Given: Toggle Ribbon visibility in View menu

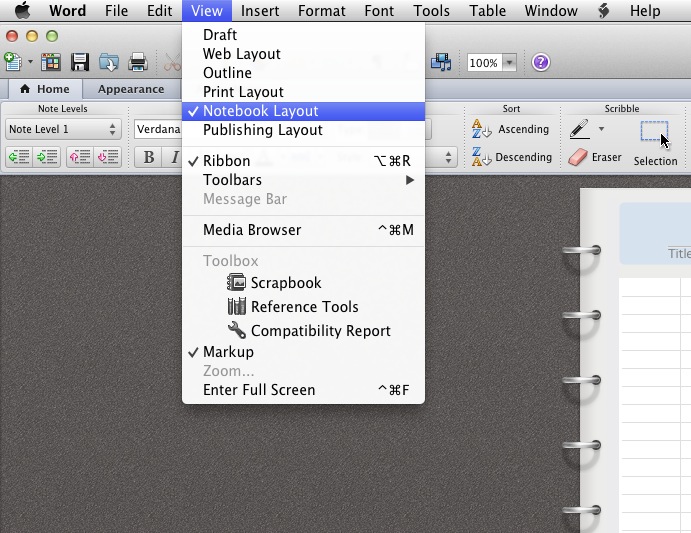Looking at the screenshot, I should (x=303, y=160).
